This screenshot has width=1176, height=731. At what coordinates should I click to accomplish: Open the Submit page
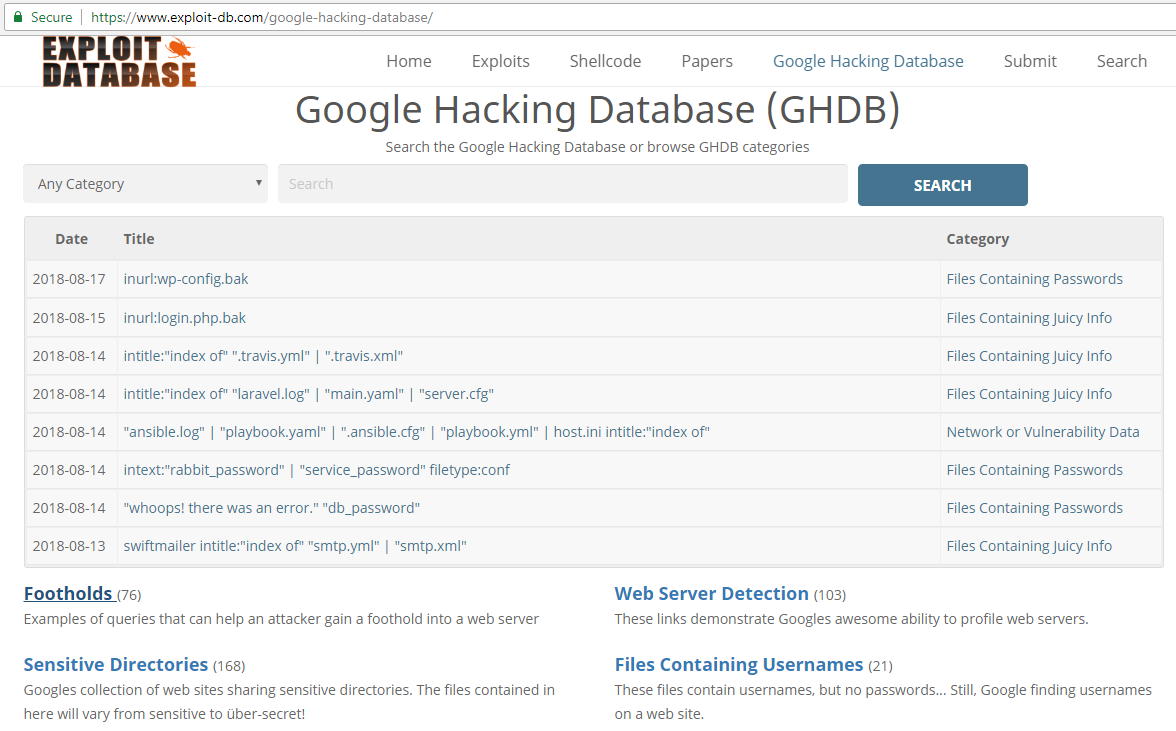(1030, 61)
